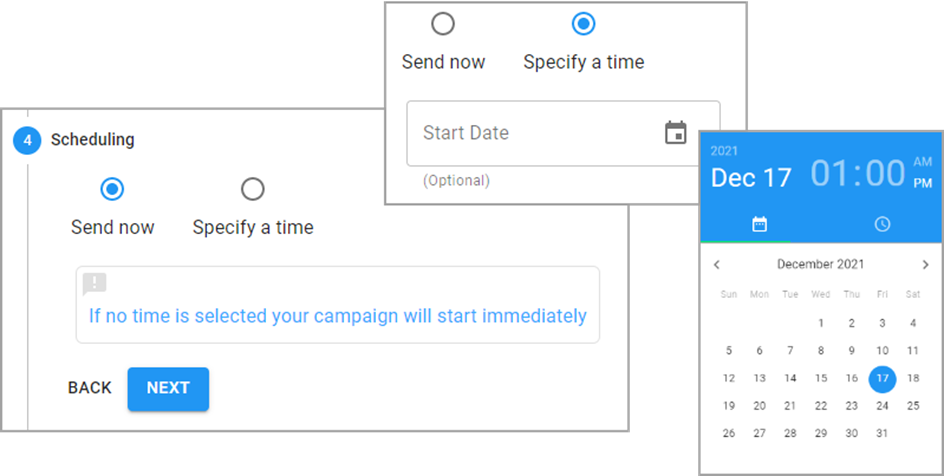Click the step 4 Scheduling number badge
944x476 pixels.
27,140
